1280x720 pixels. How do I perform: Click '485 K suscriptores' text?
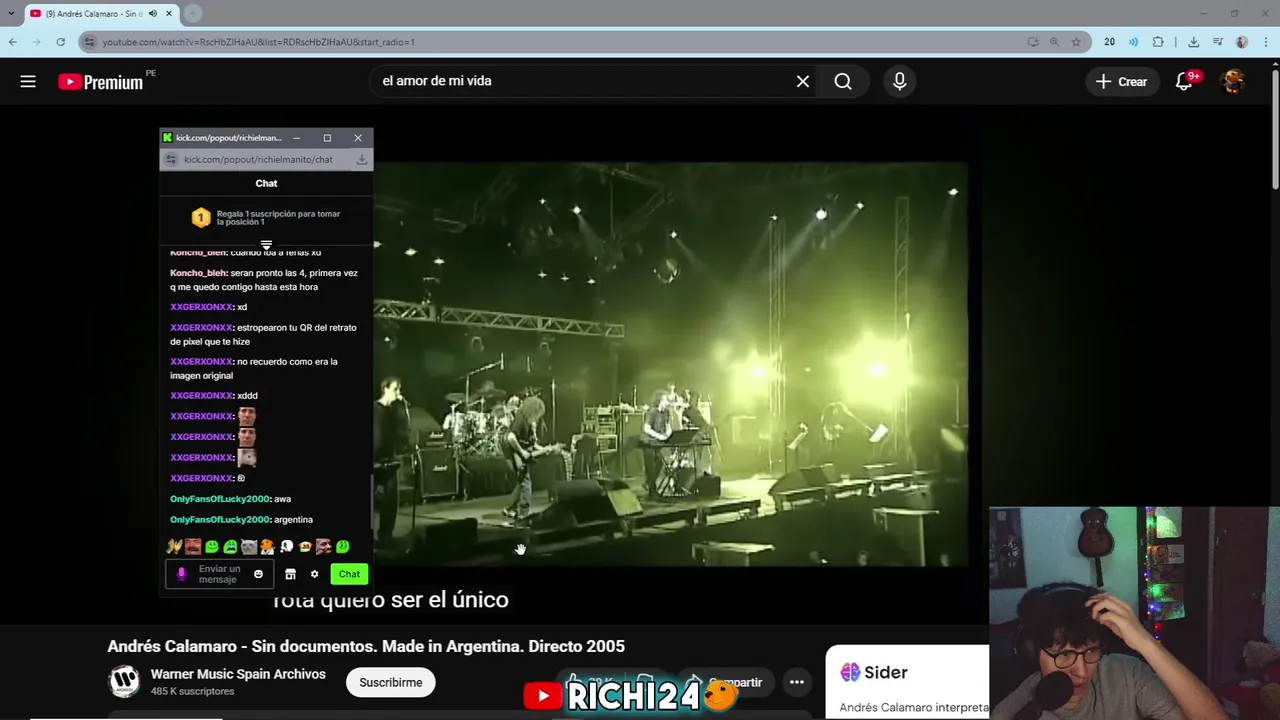pyautogui.click(x=192, y=692)
